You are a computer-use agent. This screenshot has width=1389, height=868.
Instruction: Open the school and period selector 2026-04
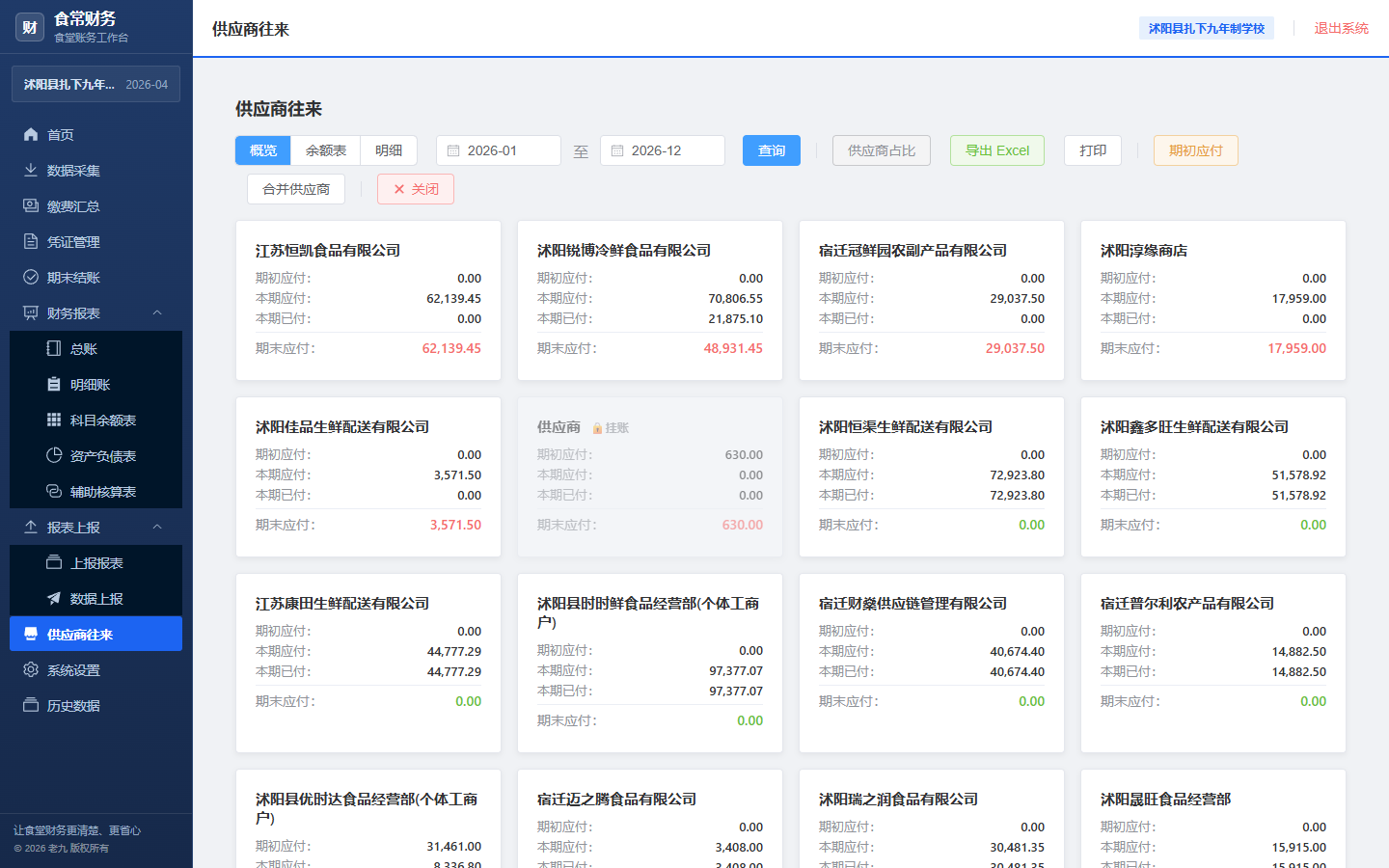click(x=95, y=84)
